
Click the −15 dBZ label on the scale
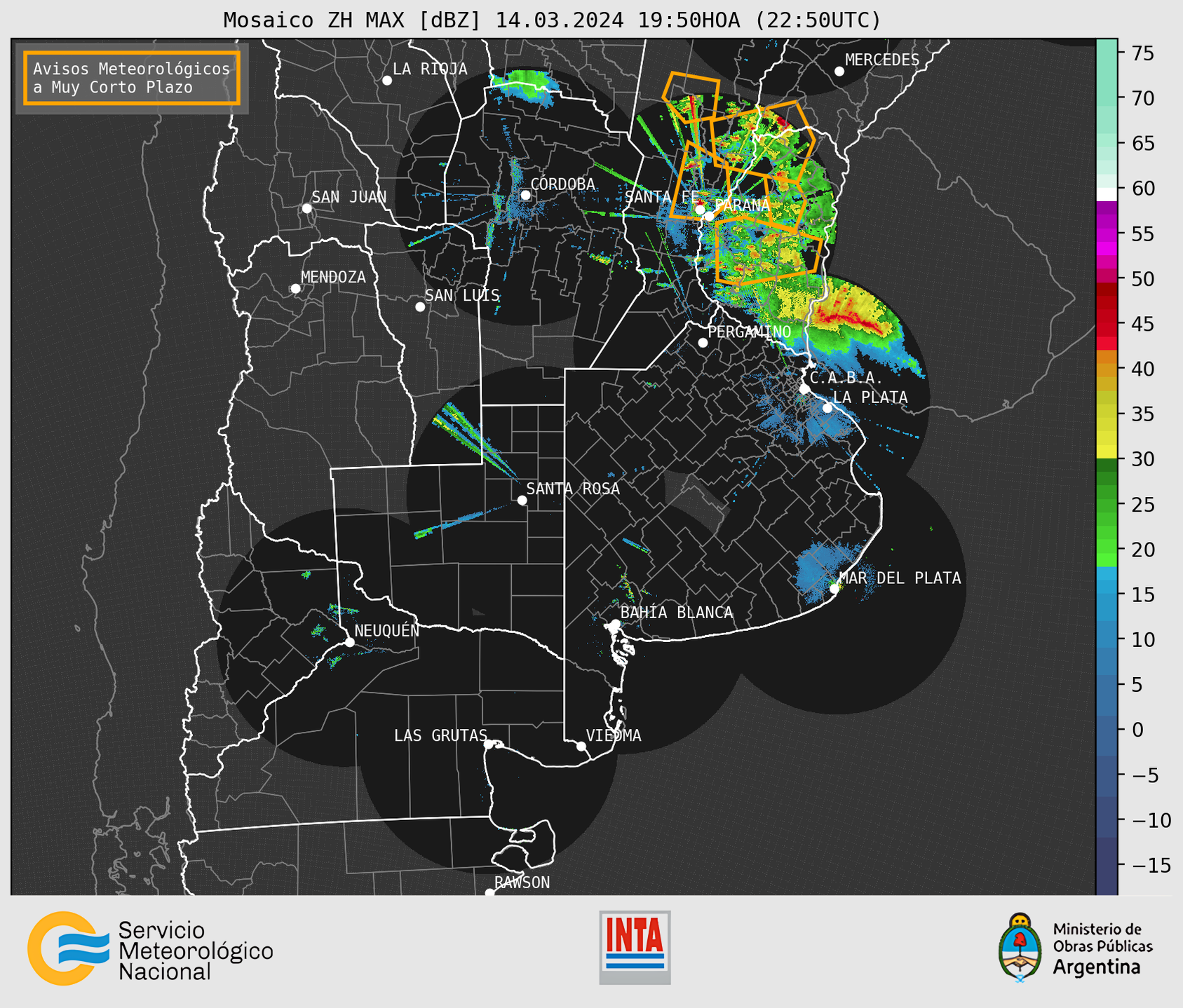coord(1150,865)
